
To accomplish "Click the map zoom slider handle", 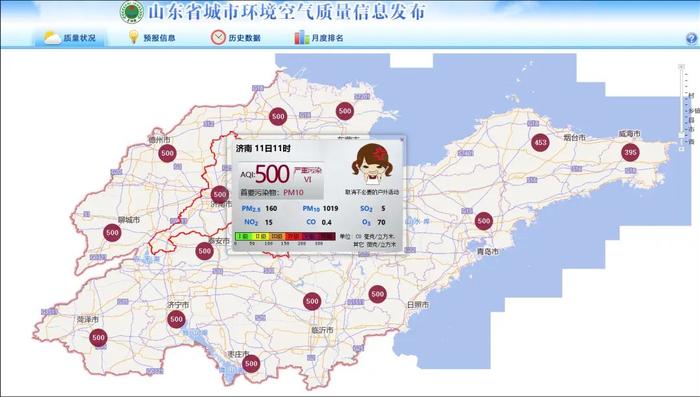I will [x=681, y=135].
